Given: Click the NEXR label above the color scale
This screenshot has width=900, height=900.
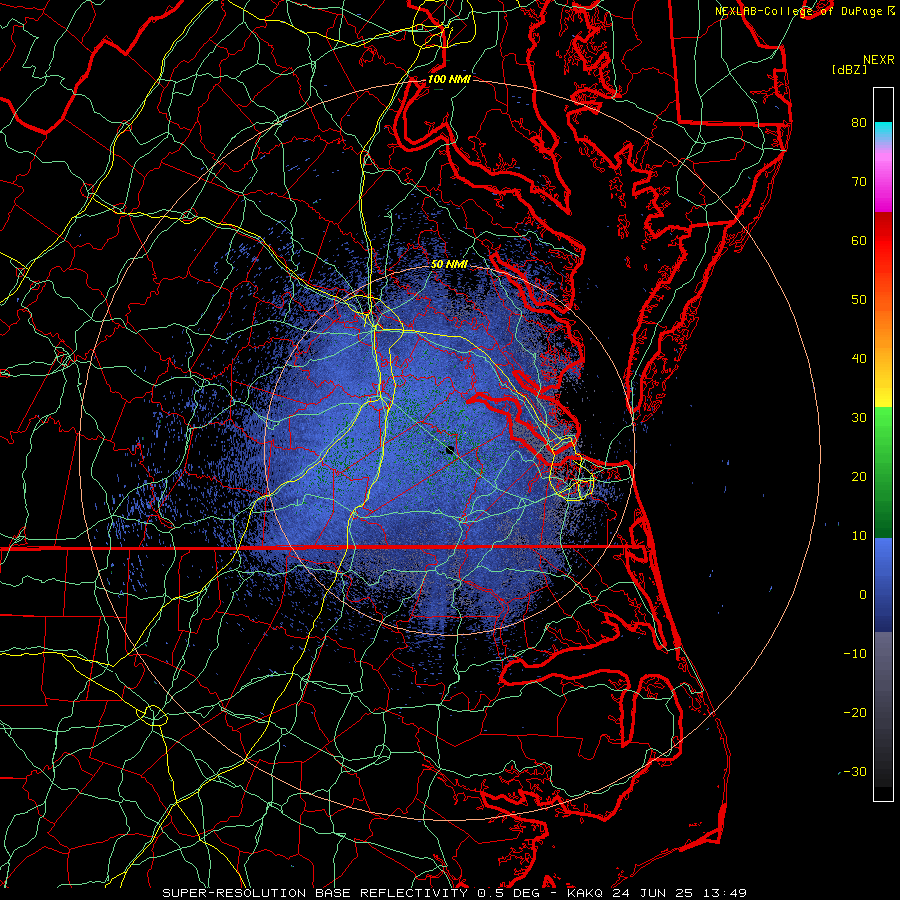Looking at the screenshot, I should (x=878, y=60).
